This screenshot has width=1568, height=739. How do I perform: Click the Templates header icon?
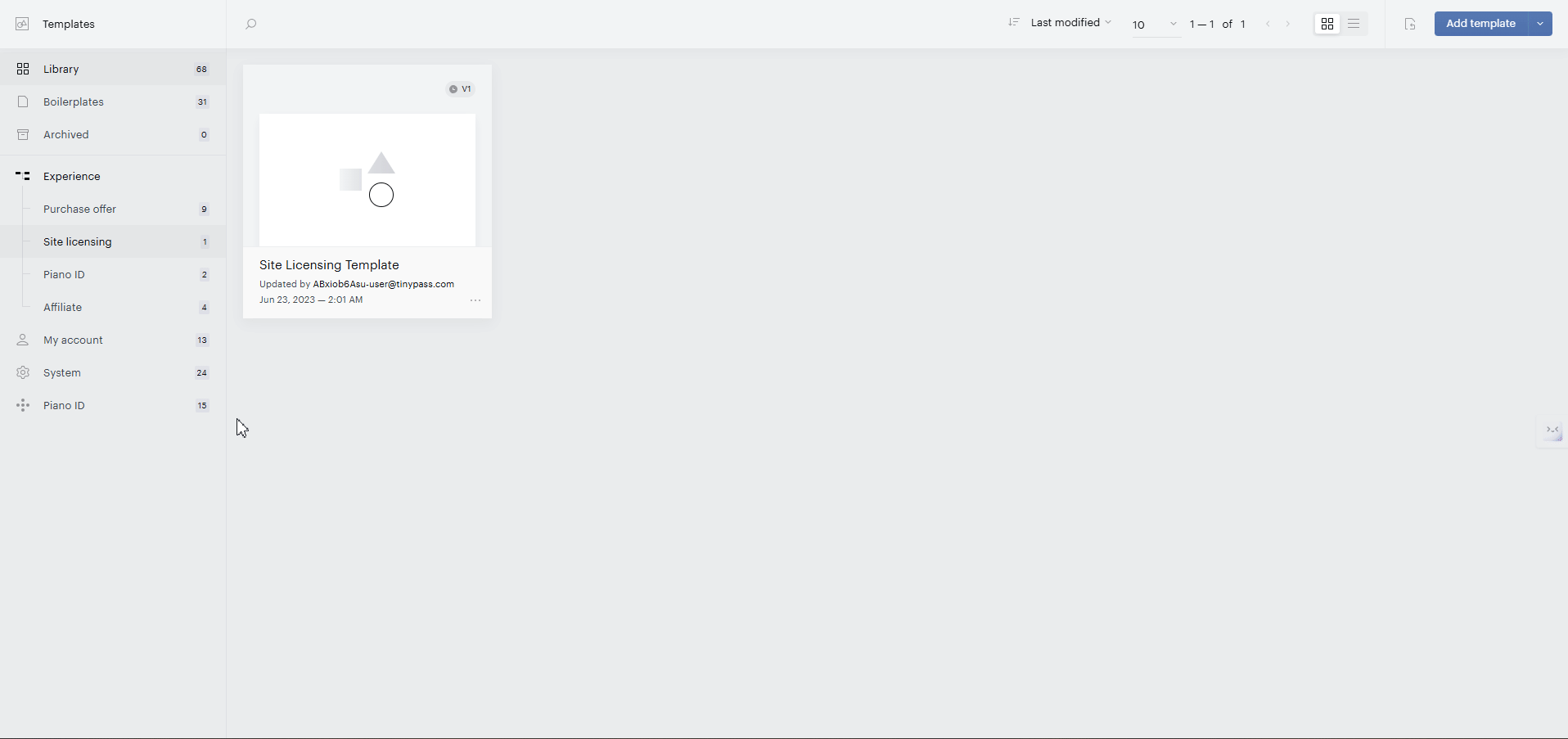tap(22, 24)
